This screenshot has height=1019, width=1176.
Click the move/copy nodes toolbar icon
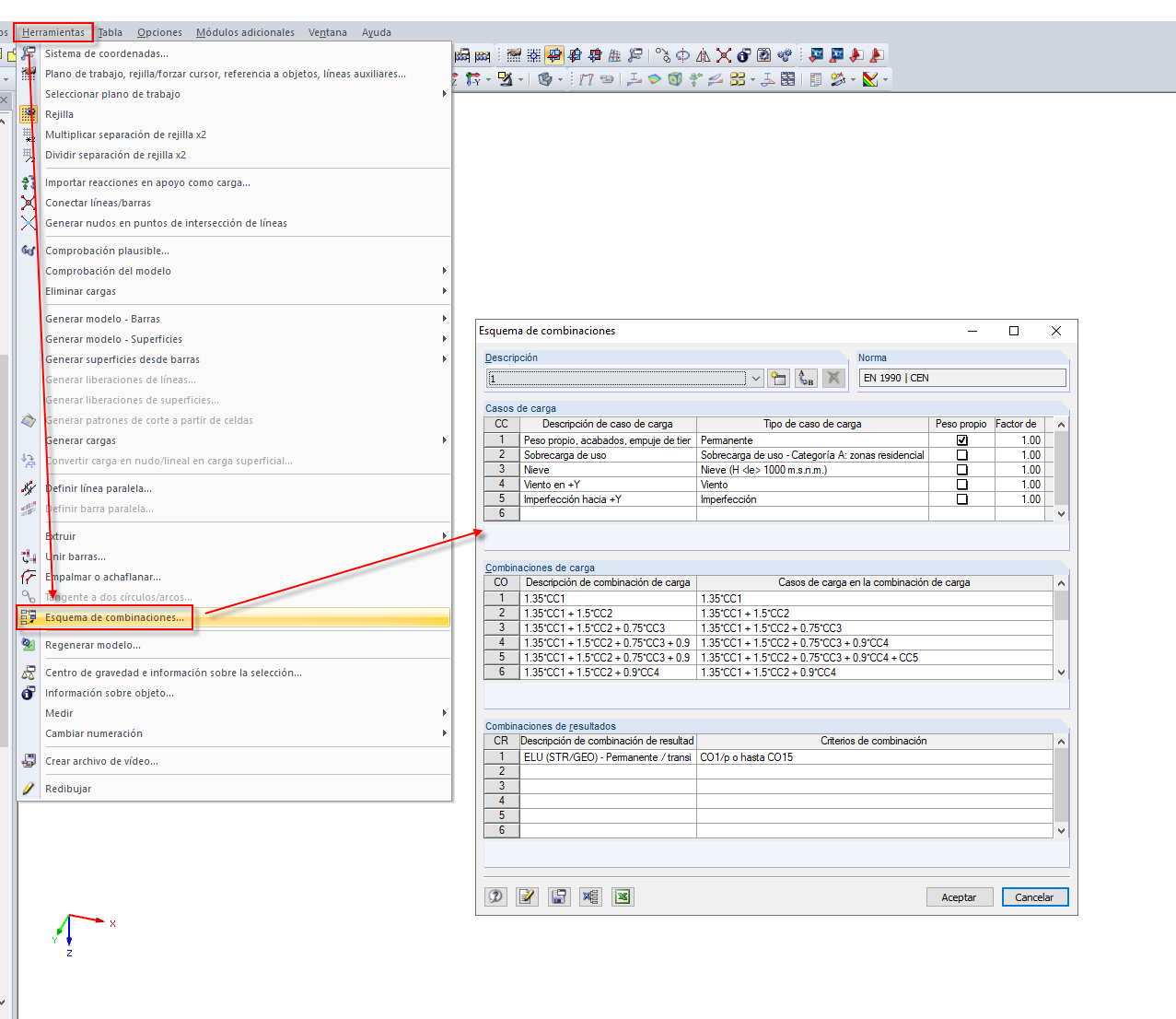(662, 55)
